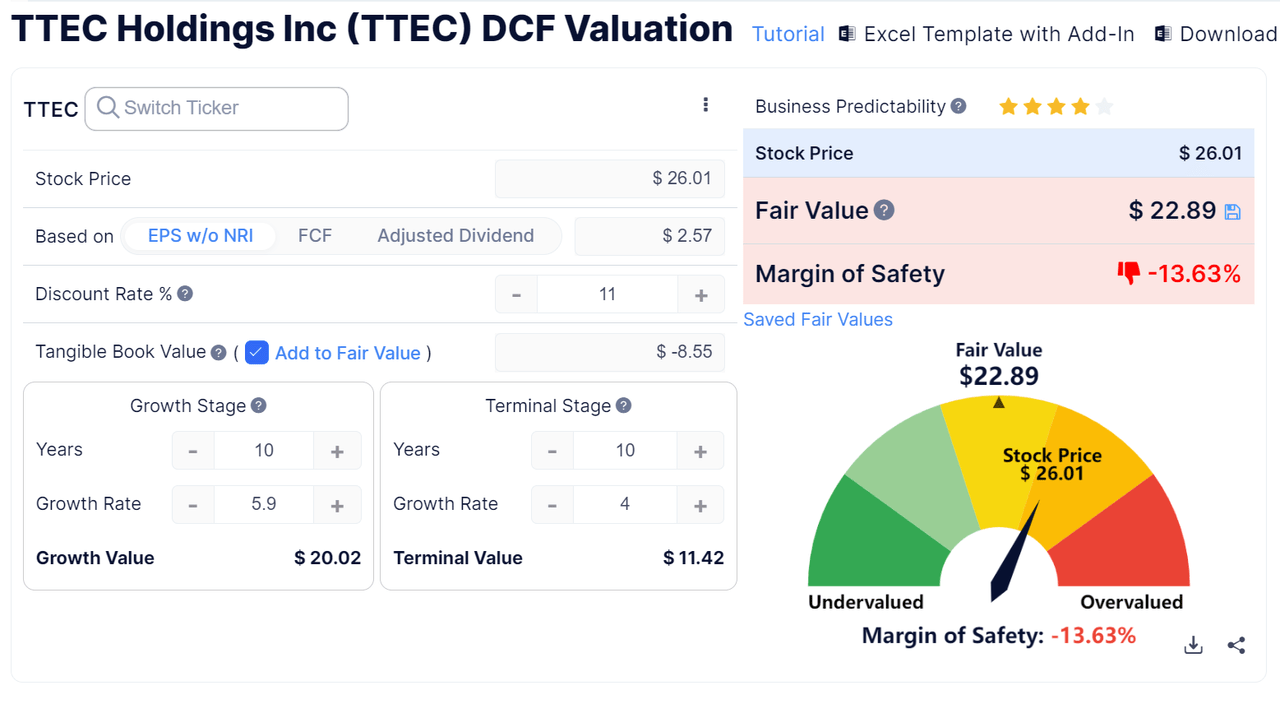Screen dimensions: 1280x704
Task: Open the three-dot options menu
Action: (x=706, y=104)
